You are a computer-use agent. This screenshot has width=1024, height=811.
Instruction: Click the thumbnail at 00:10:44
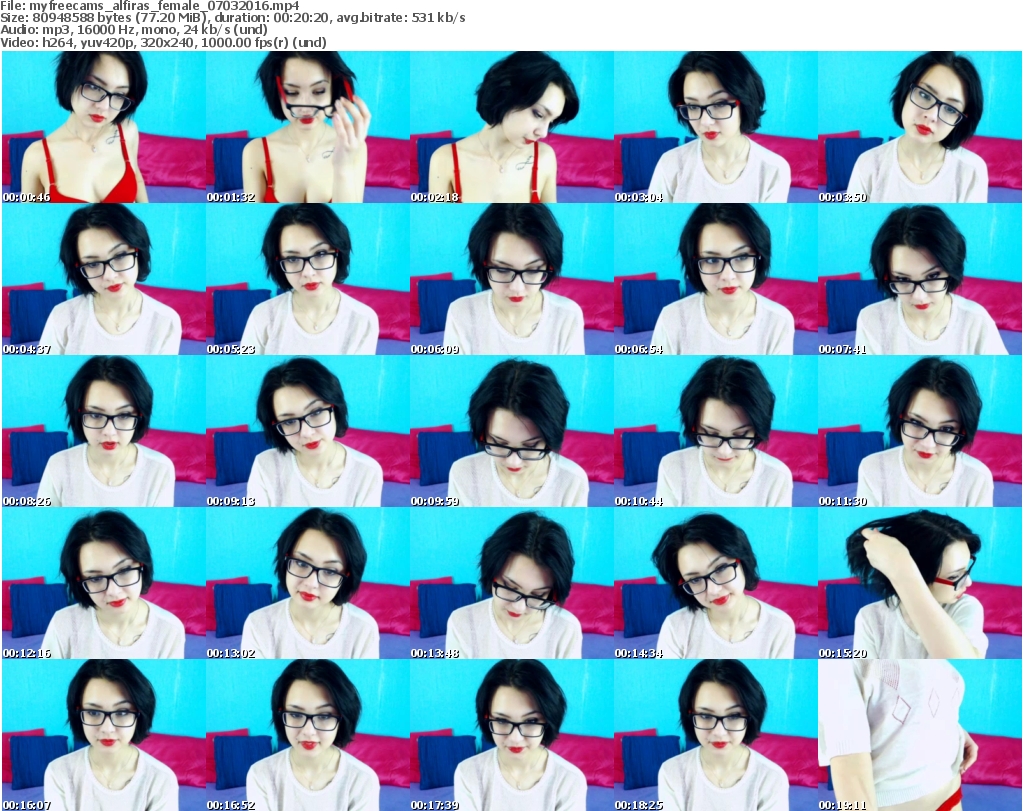716,432
